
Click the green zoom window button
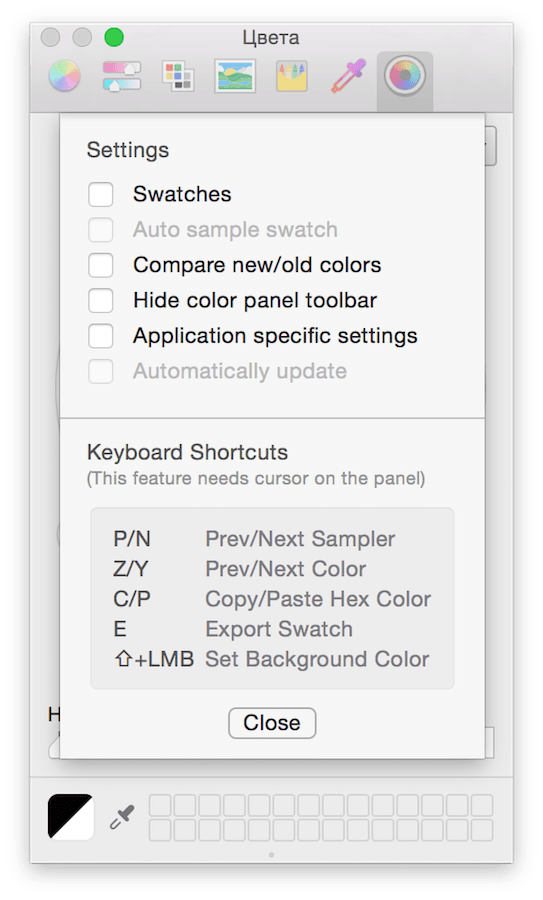pos(114,37)
